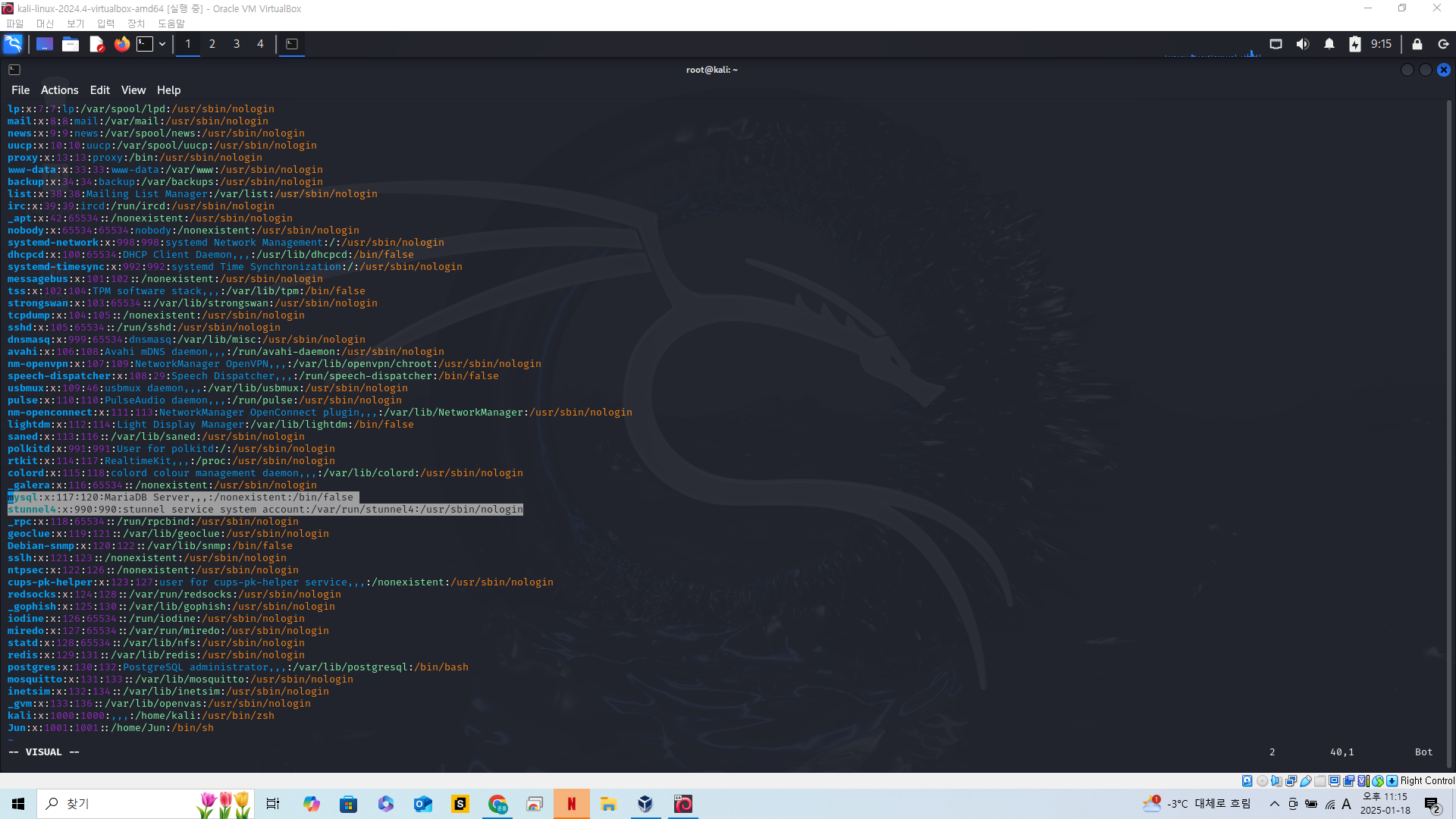This screenshot has width=1456, height=819.
Task: Open the log out icon
Action: [x=1443, y=44]
